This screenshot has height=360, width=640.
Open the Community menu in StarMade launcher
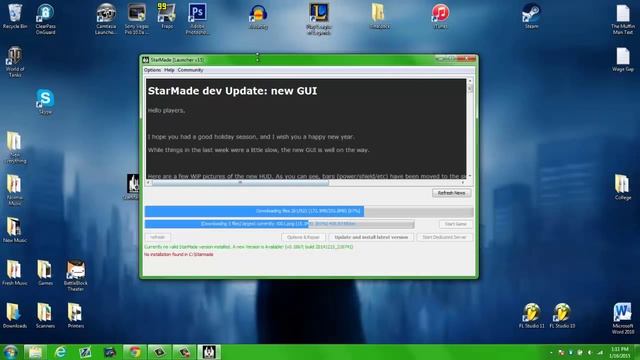190,70
